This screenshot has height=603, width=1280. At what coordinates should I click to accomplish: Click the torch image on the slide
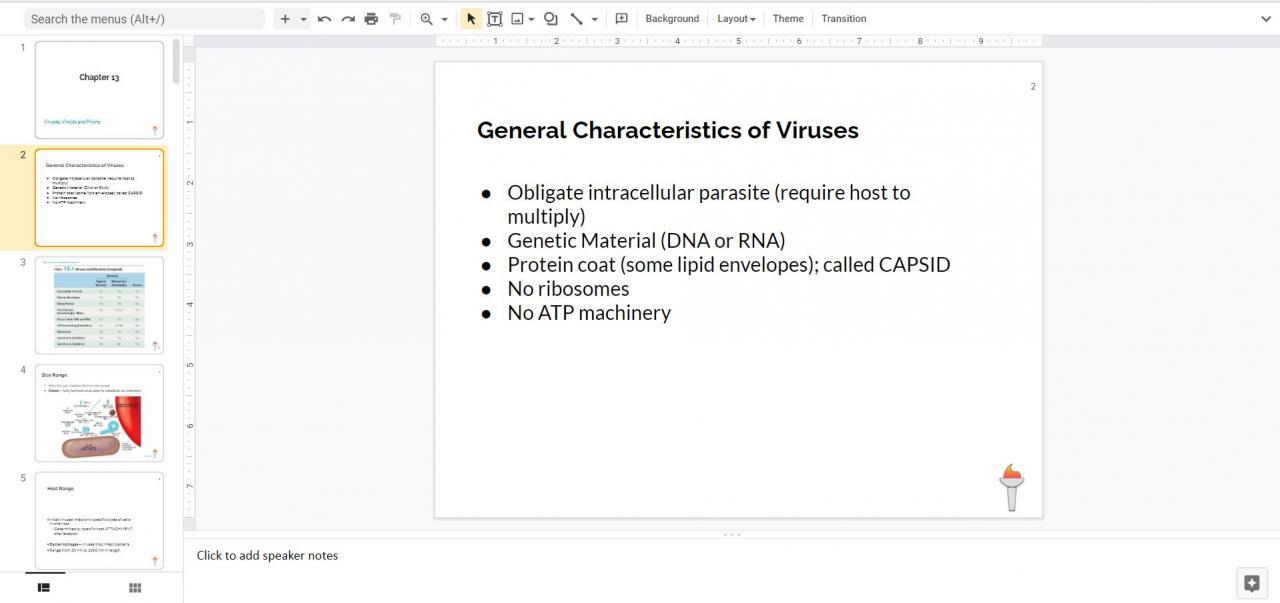point(1011,487)
